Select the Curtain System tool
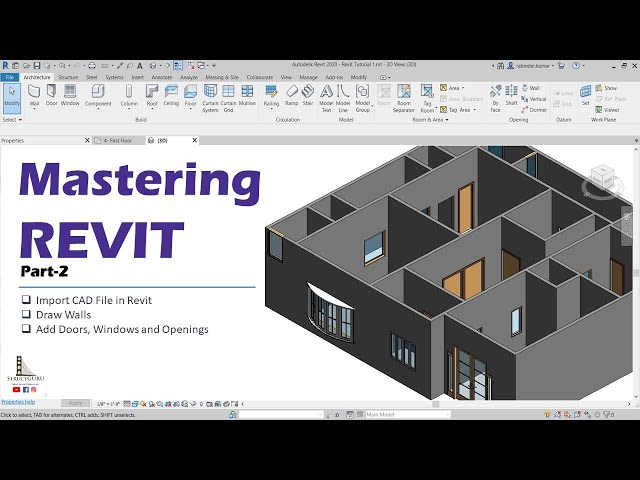The image size is (640, 480). [x=210, y=98]
